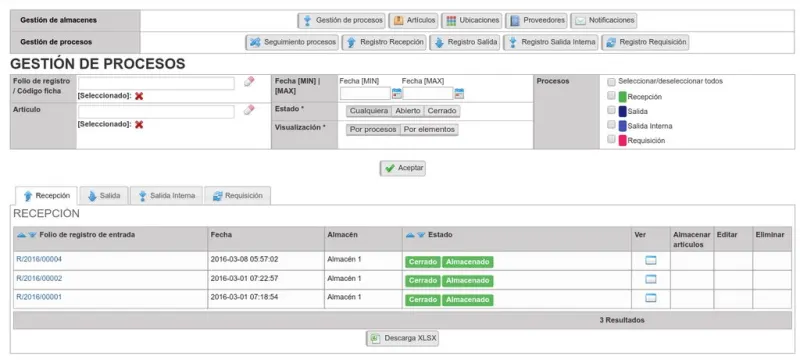This screenshot has height=363, width=800.
Task: Click Almacenado badge in R/2016/00002 row
Action: [467, 281]
